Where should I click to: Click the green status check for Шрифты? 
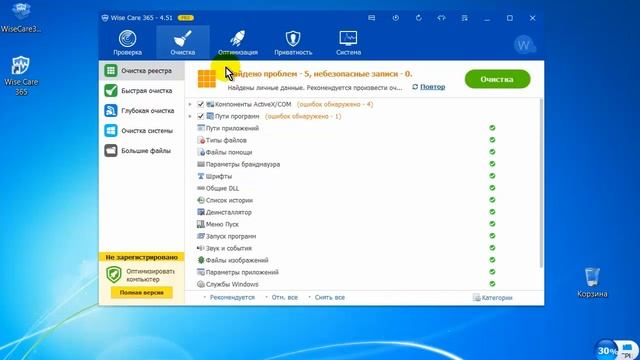pos(492,176)
